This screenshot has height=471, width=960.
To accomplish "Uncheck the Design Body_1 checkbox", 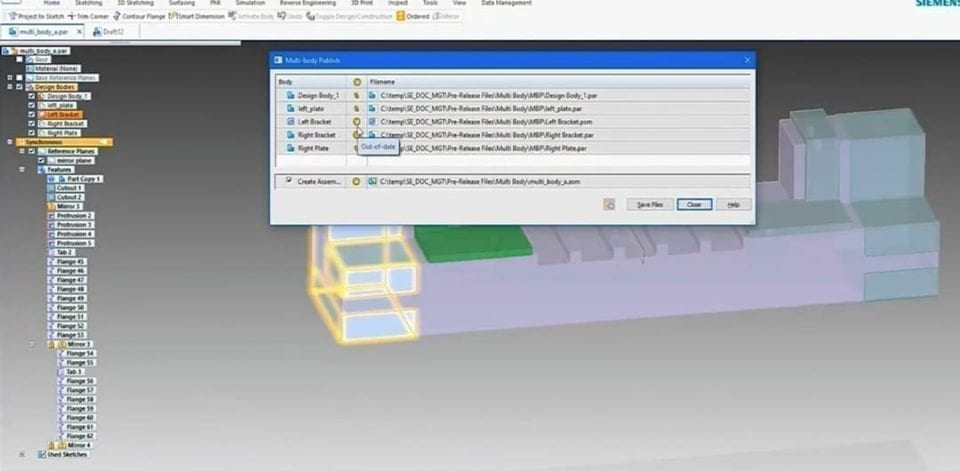I will click(x=32, y=96).
